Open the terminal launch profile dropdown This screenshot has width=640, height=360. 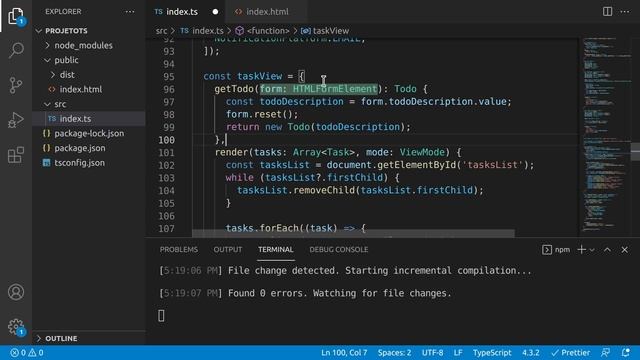tap(592, 250)
